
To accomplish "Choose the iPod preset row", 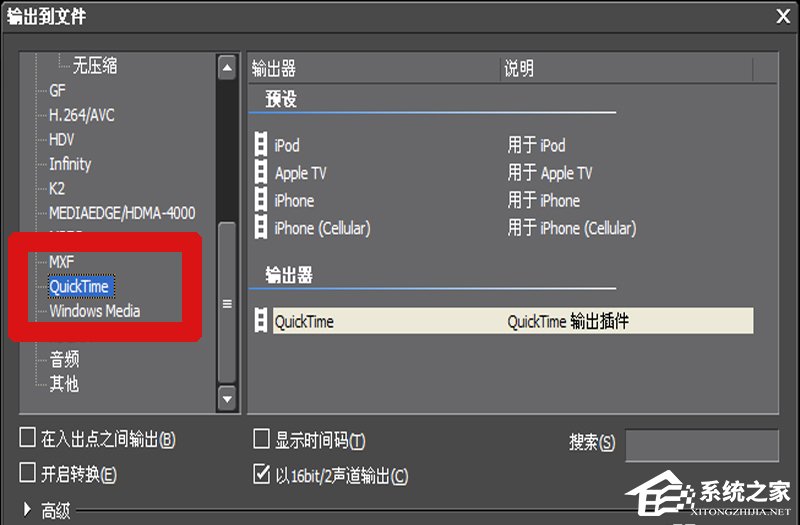I will 504,144.
